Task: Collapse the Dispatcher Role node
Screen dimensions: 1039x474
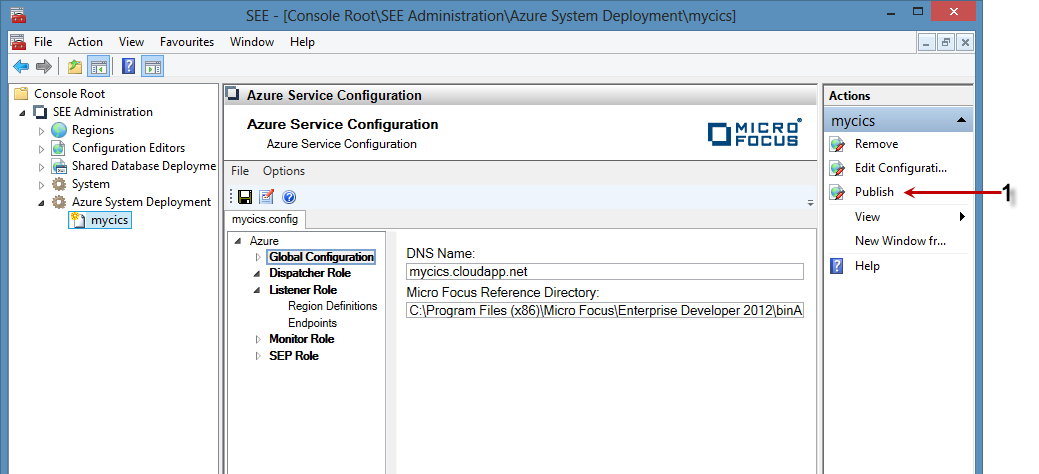Action: 257,274
